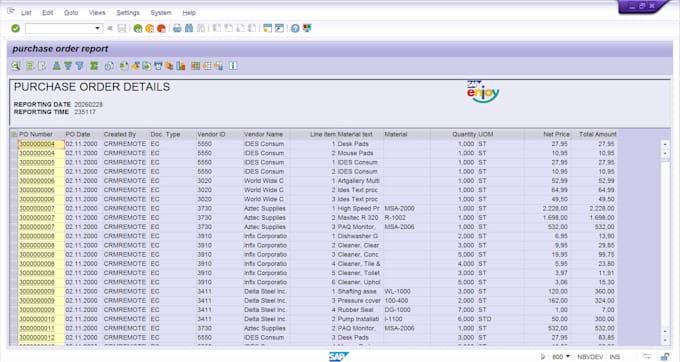
Task: Open the command field dropdown arrow
Action: click(97, 28)
